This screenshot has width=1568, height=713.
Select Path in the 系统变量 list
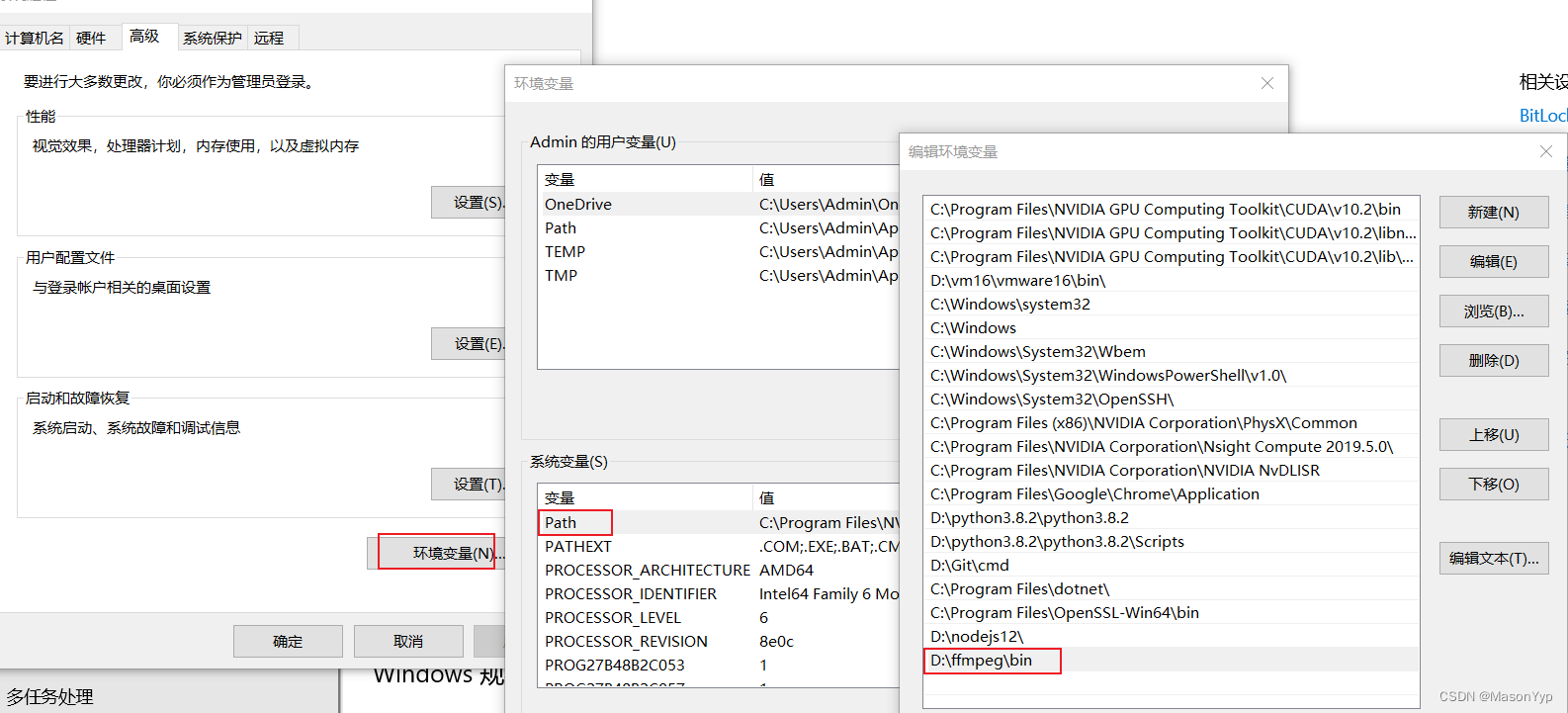719,522
